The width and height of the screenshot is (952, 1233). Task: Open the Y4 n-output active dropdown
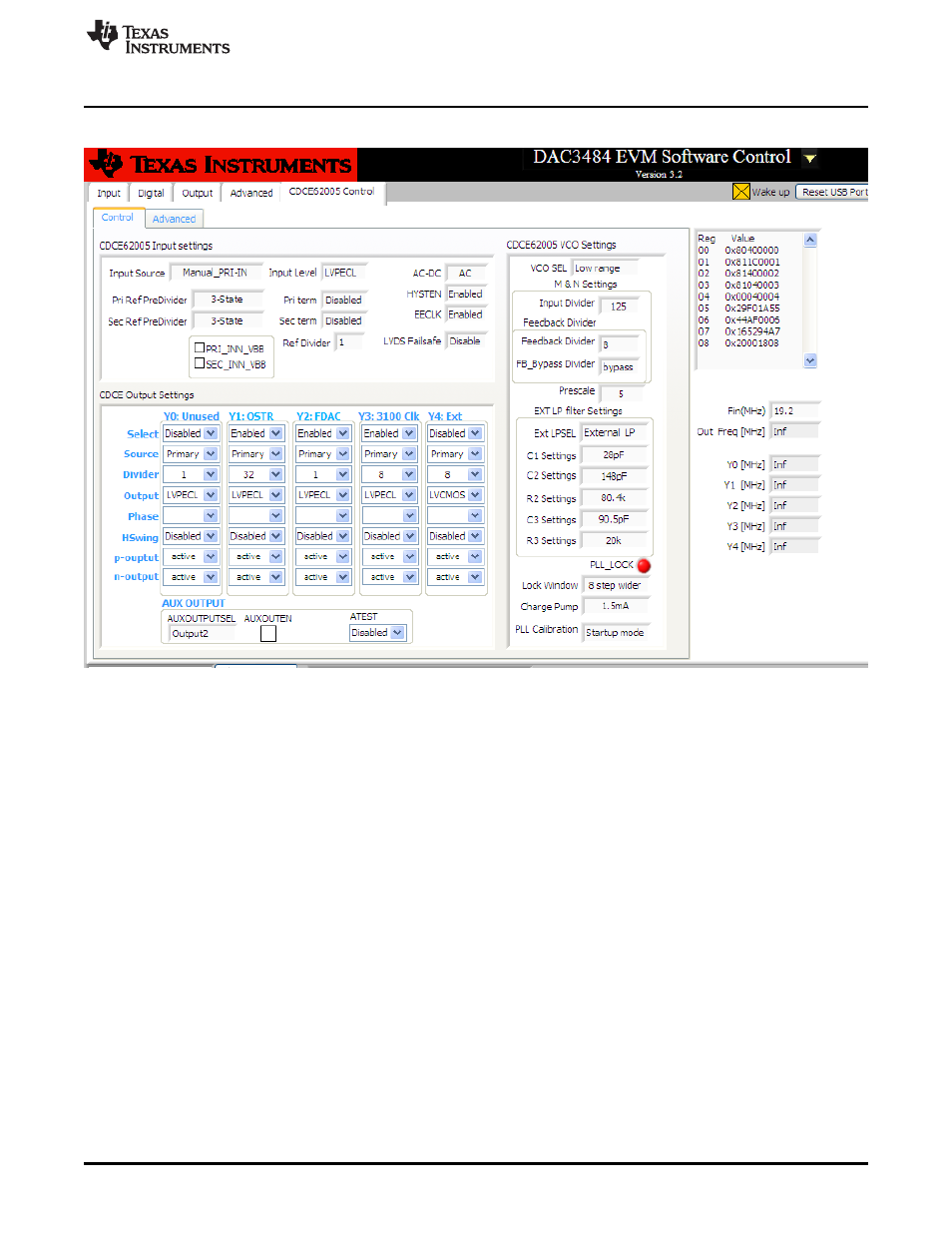[x=456, y=577]
